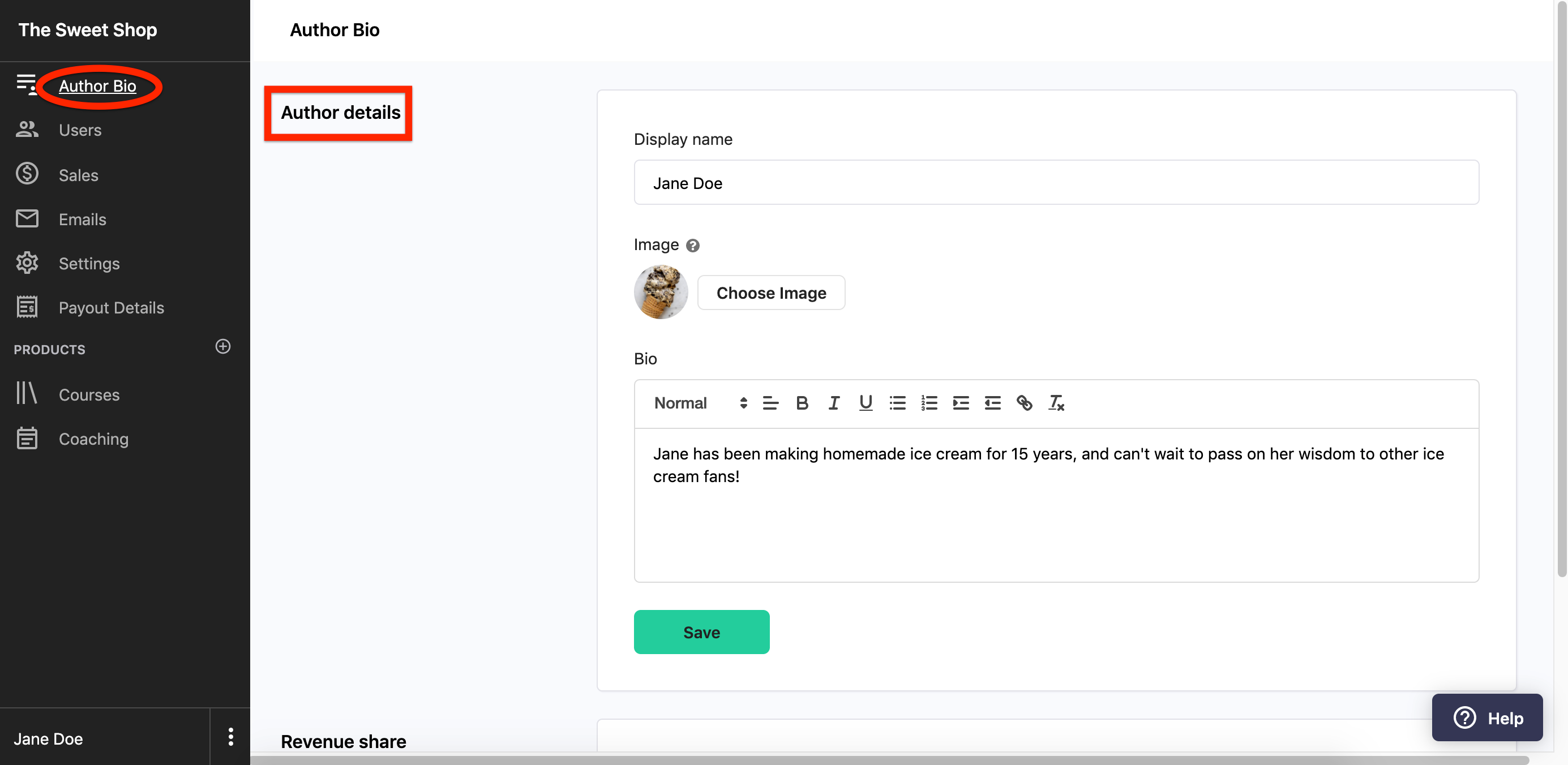Click the Author Bio sidebar icon
This screenshot has height=765, width=1568.
[x=26, y=85]
